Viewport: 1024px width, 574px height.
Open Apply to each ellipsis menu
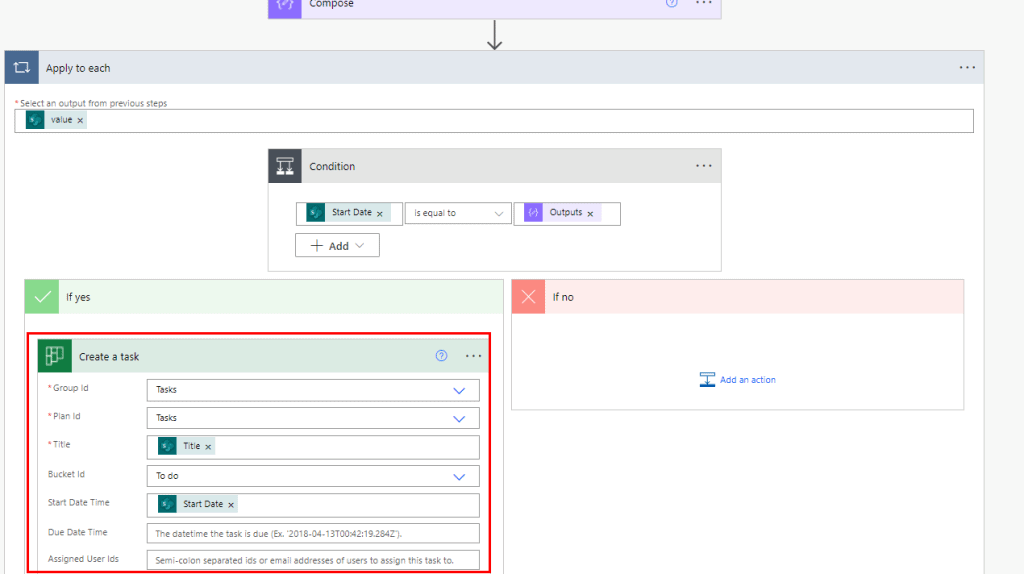click(x=967, y=67)
